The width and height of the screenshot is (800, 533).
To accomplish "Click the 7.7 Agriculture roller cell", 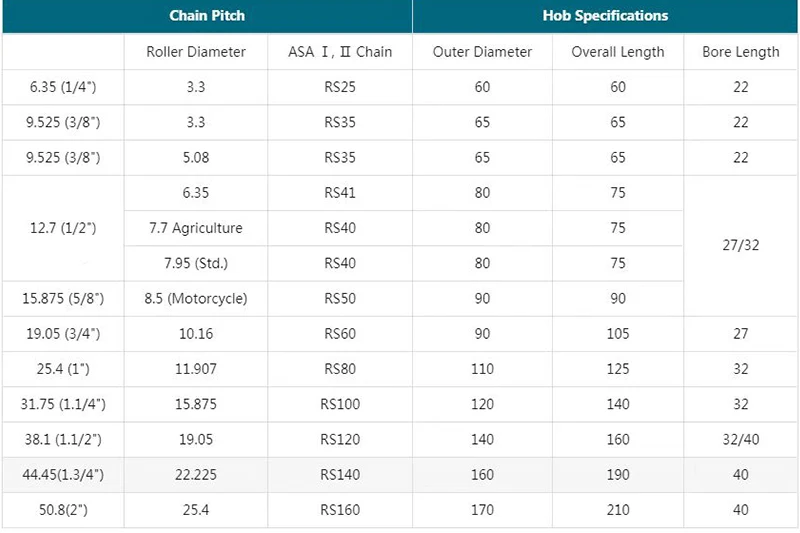I will 196,228.
